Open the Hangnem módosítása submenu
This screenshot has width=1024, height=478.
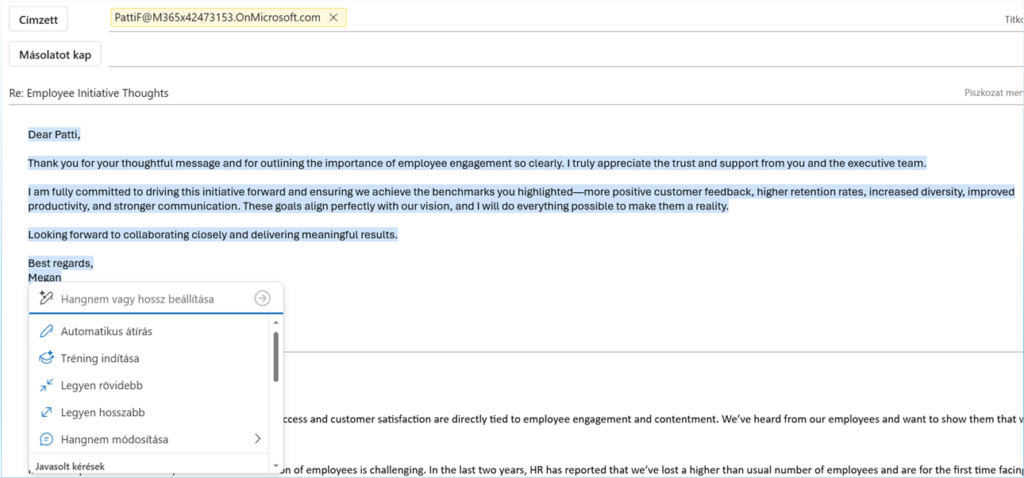(x=114, y=439)
